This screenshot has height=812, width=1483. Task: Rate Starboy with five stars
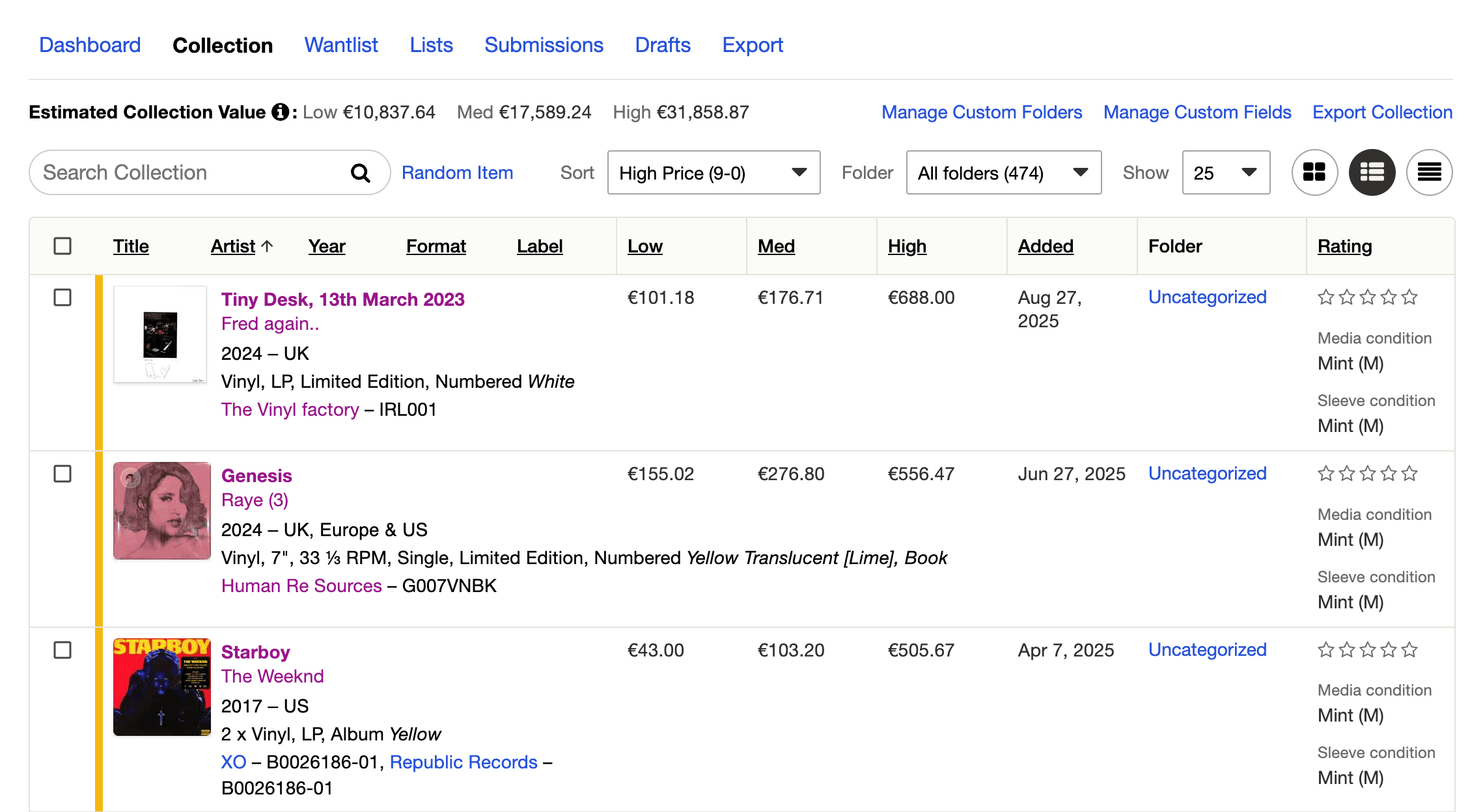click(x=1409, y=649)
